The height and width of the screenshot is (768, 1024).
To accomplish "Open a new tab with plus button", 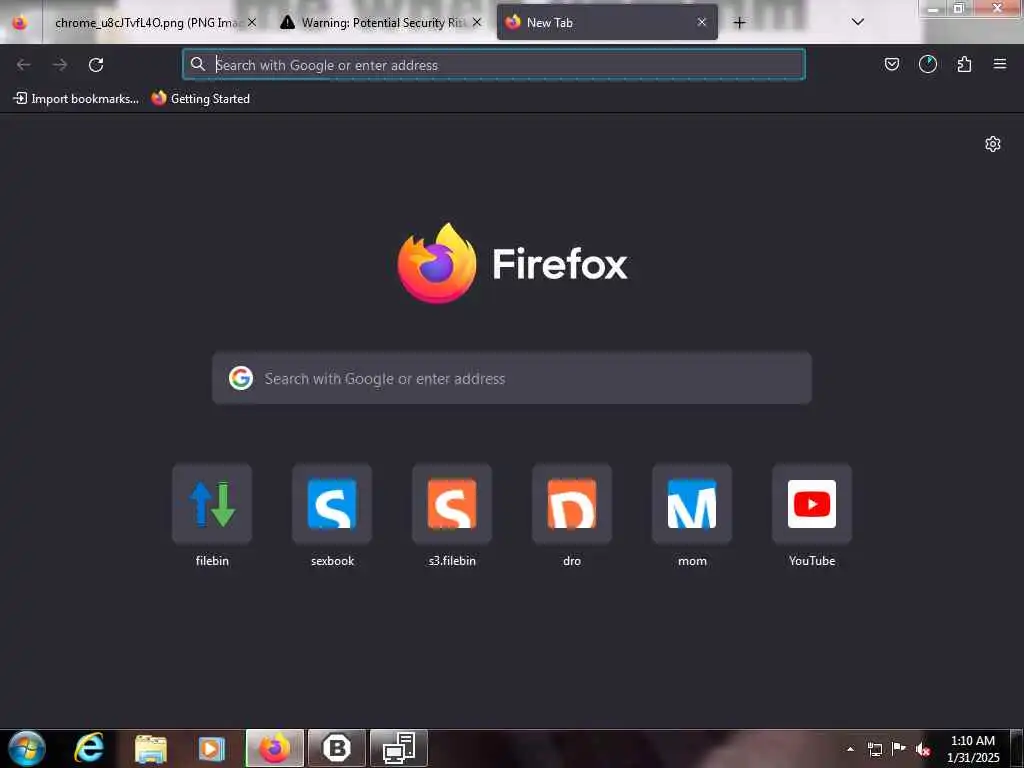I will coord(739,23).
